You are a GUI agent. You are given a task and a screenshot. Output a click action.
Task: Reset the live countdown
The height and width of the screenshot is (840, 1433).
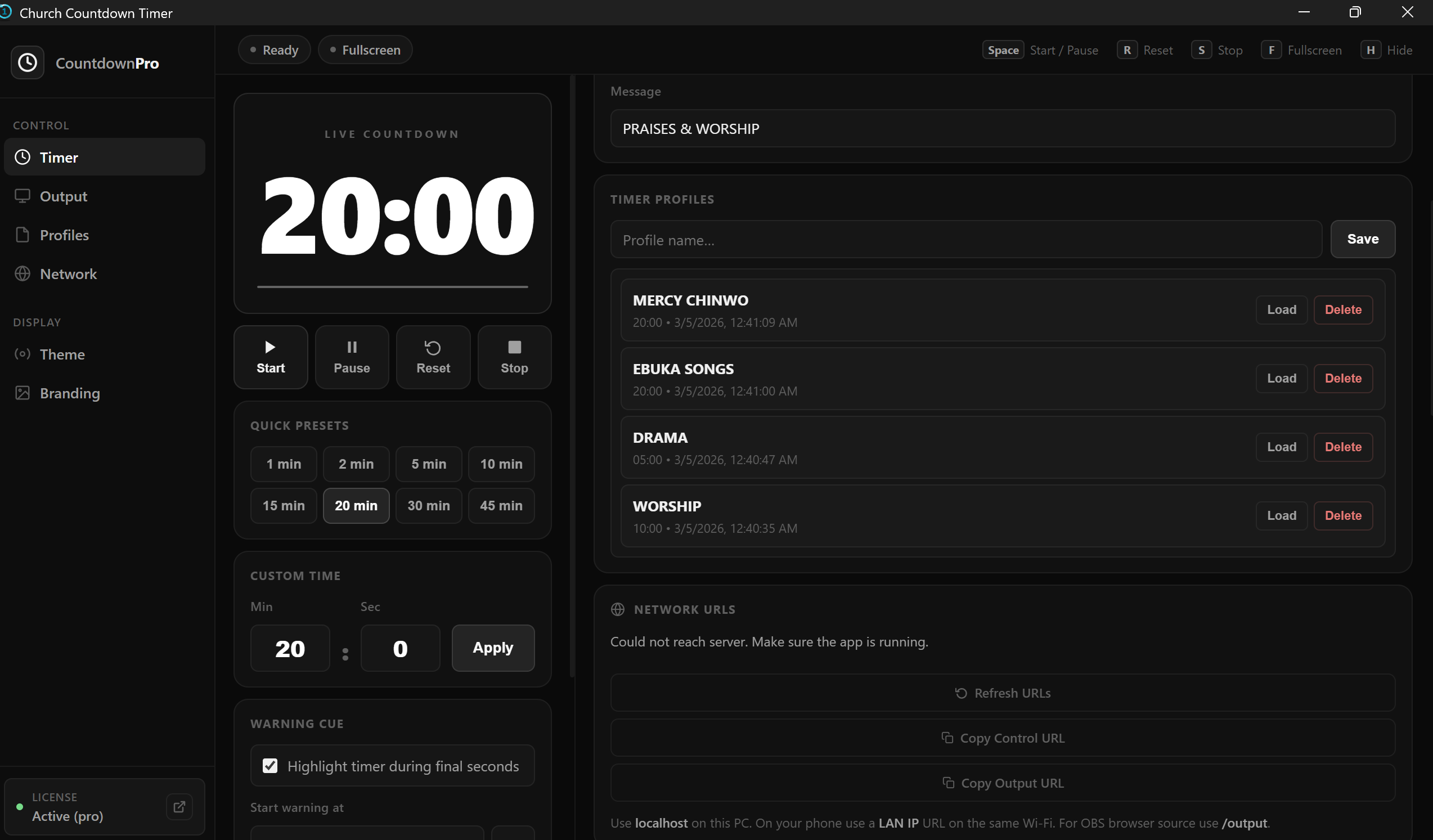point(433,357)
